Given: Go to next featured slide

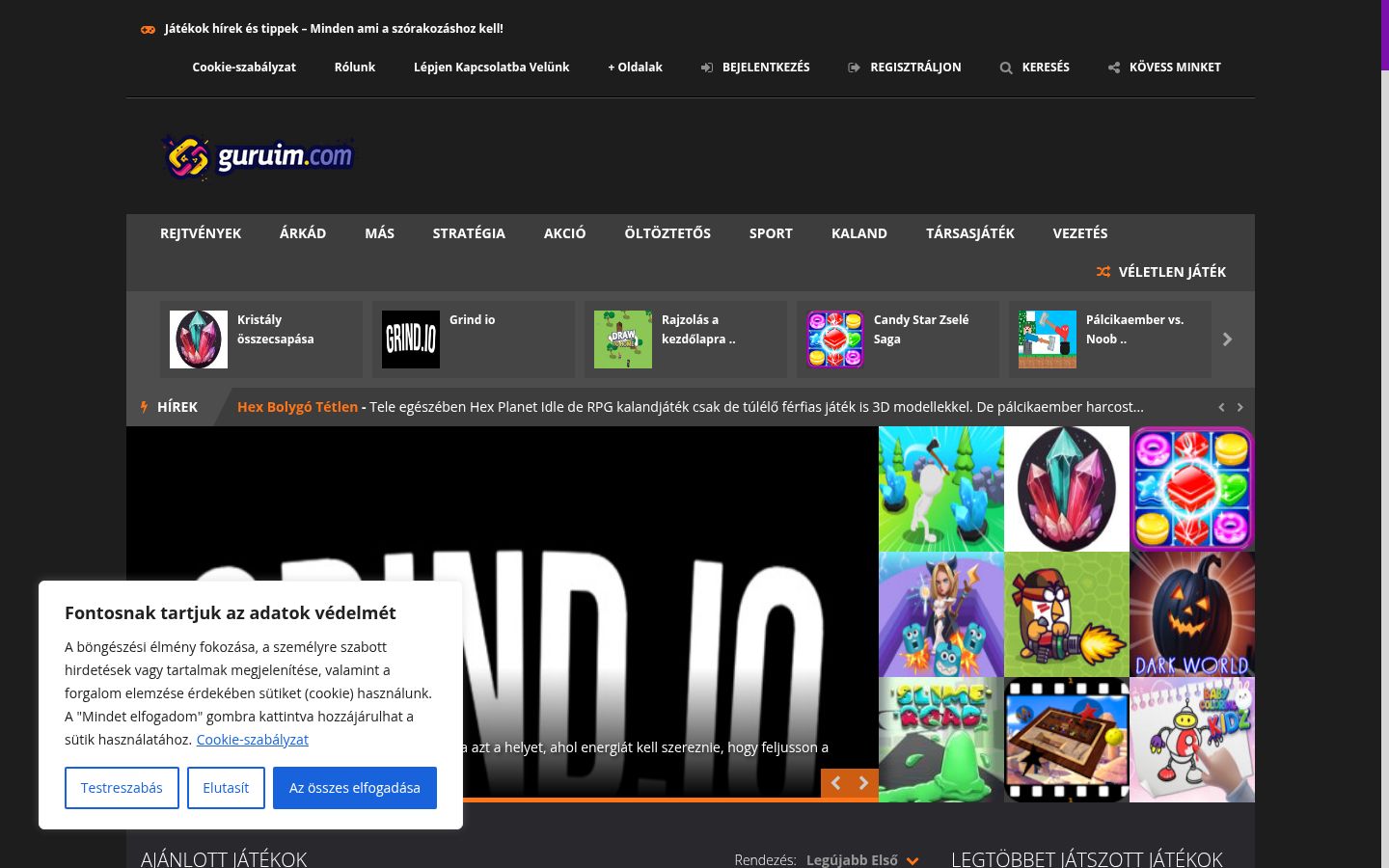Looking at the screenshot, I should point(863,783).
